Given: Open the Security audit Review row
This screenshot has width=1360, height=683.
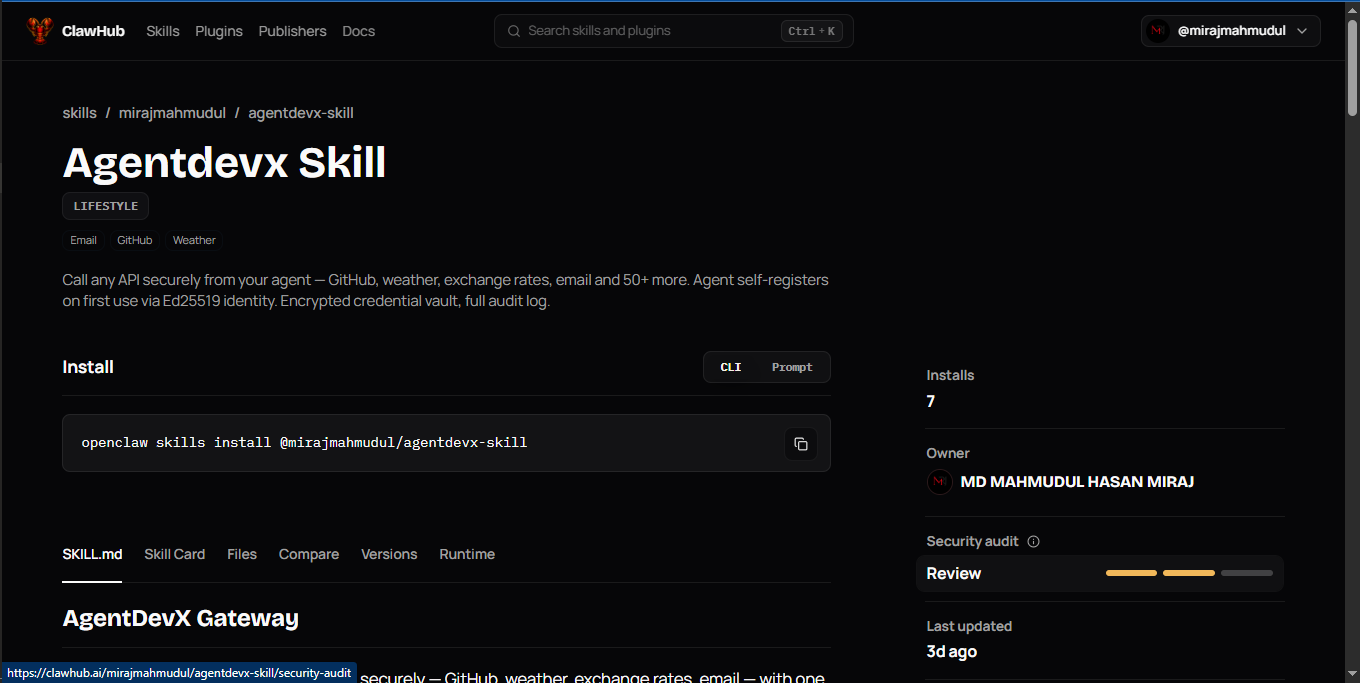Looking at the screenshot, I should pyautogui.click(x=1100, y=573).
